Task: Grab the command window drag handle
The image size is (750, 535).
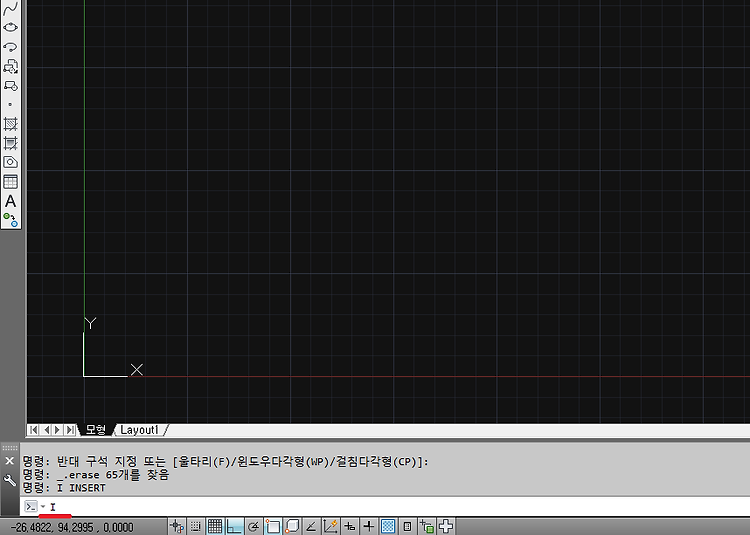Action: pos(10,448)
